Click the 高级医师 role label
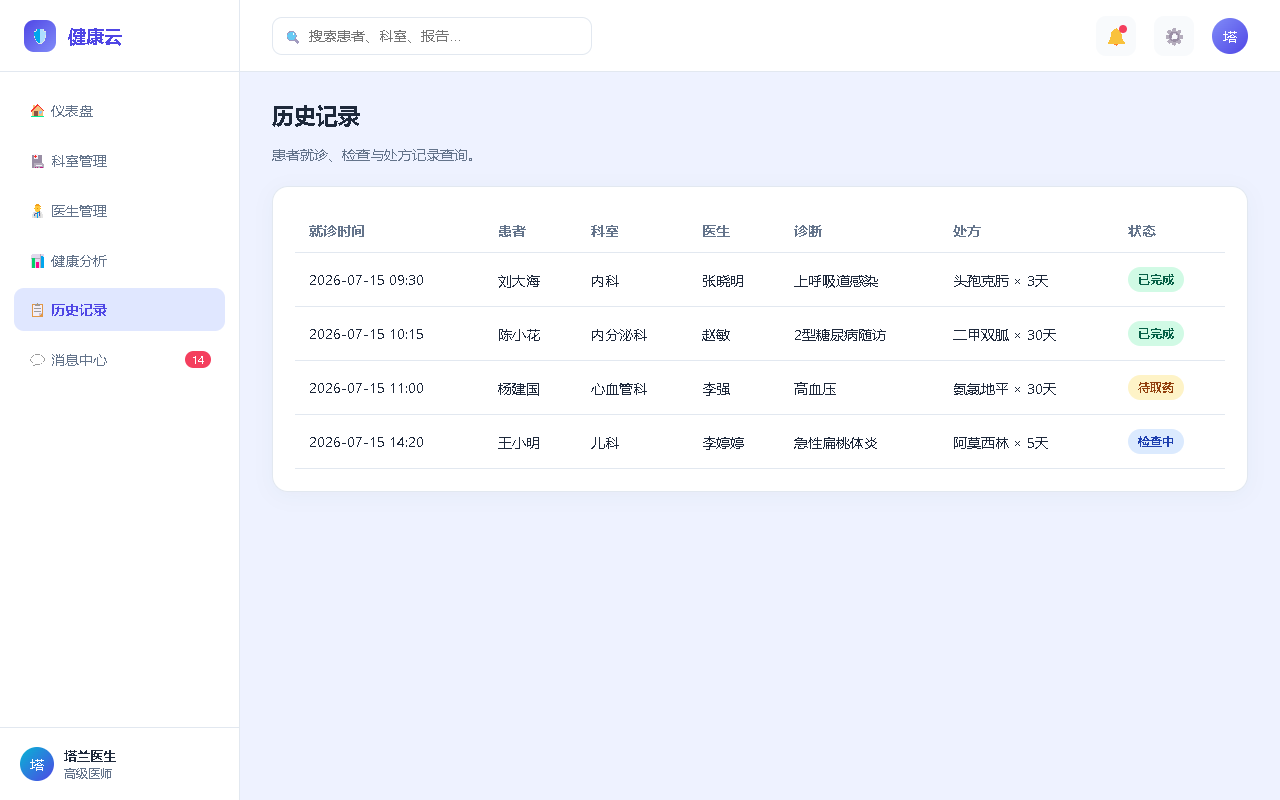 click(88, 774)
